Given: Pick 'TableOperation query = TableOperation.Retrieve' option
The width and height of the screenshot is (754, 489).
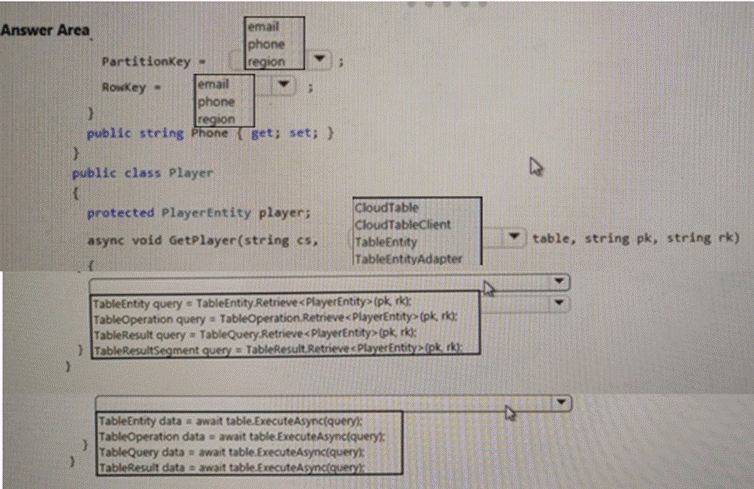Looking at the screenshot, I should coord(276,318).
